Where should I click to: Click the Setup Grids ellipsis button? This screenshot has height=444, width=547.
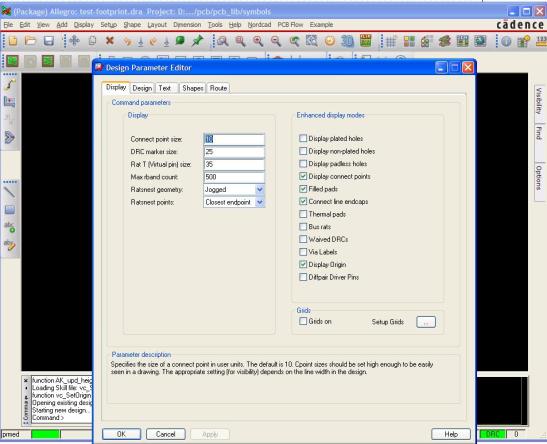coord(426,322)
